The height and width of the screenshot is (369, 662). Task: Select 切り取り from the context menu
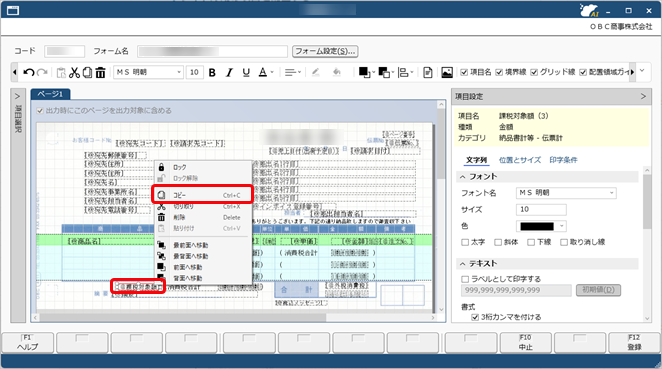203,206
